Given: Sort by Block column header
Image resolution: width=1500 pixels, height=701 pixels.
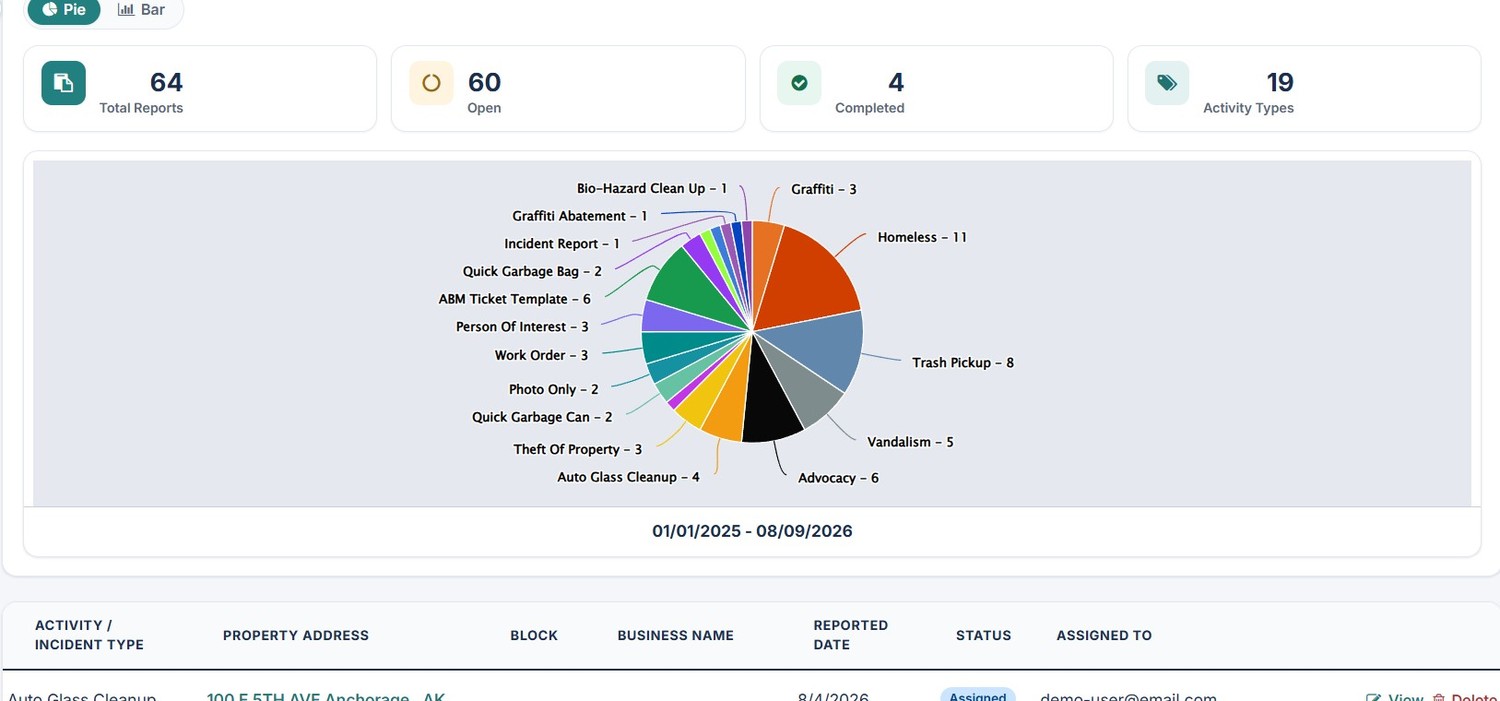Looking at the screenshot, I should 534,635.
